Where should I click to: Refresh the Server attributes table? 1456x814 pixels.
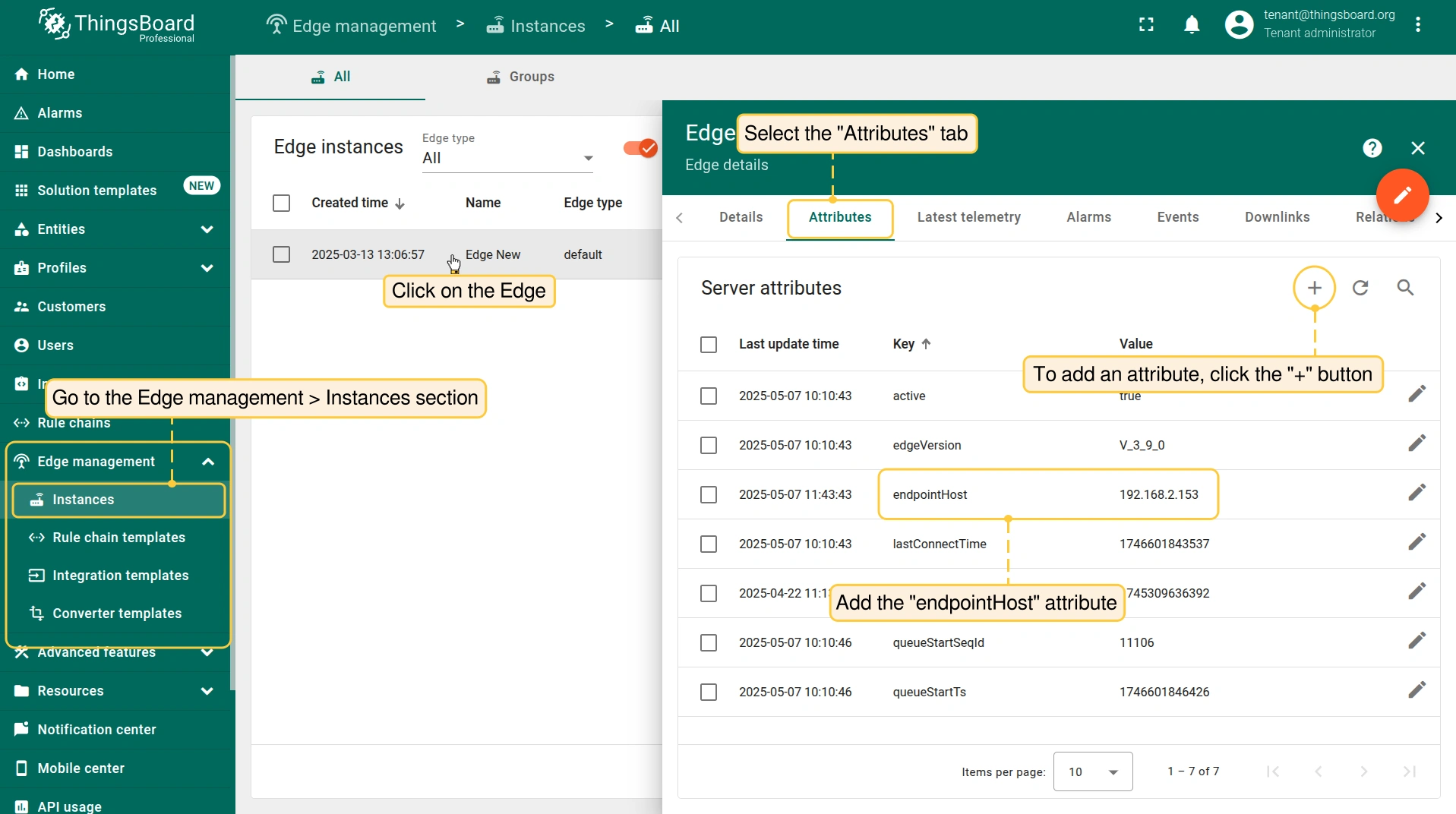[x=1360, y=288]
